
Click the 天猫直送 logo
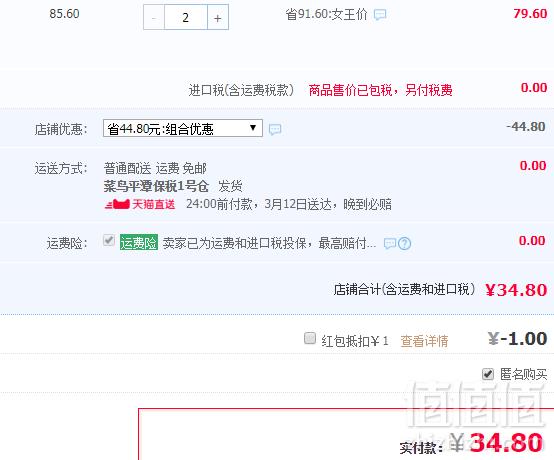point(140,204)
